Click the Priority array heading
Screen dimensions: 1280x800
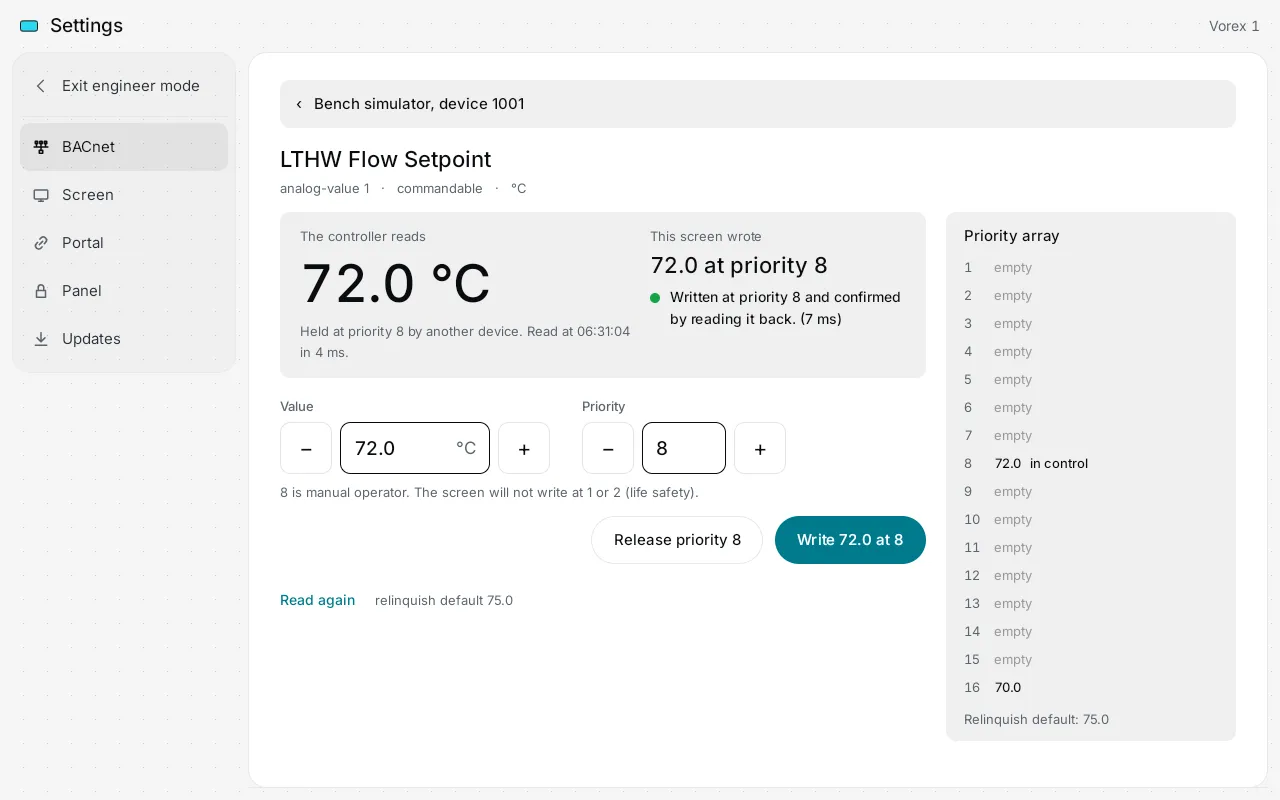point(1011,236)
